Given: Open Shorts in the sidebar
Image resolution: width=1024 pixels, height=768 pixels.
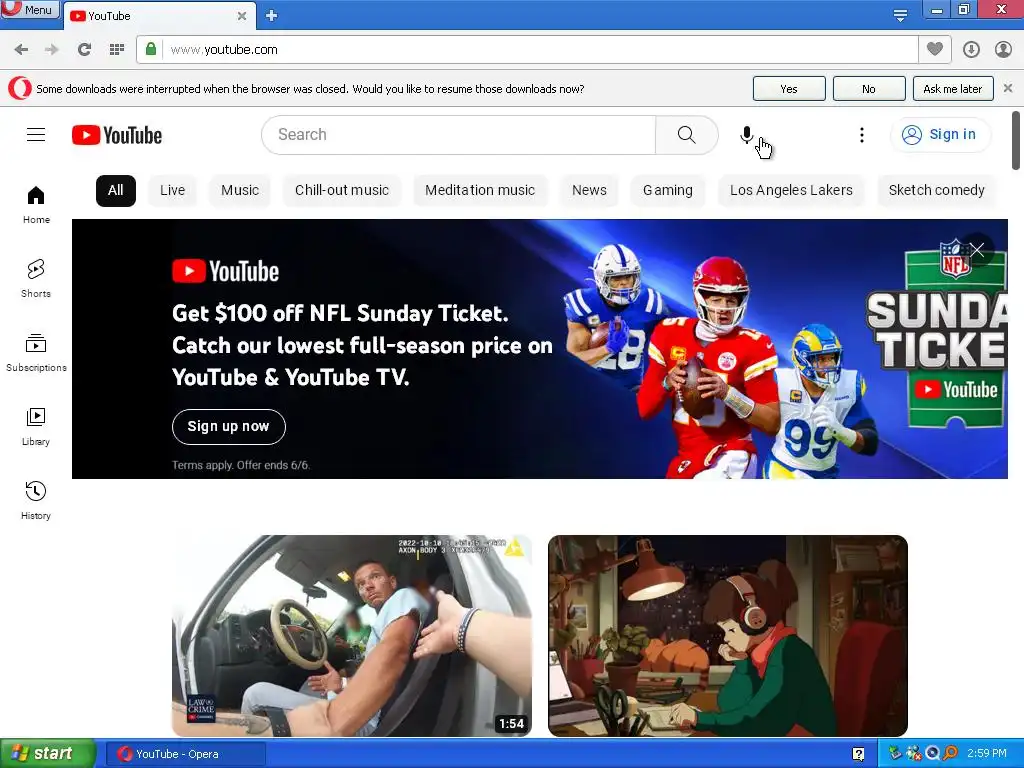Looking at the screenshot, I should (36, 279).
